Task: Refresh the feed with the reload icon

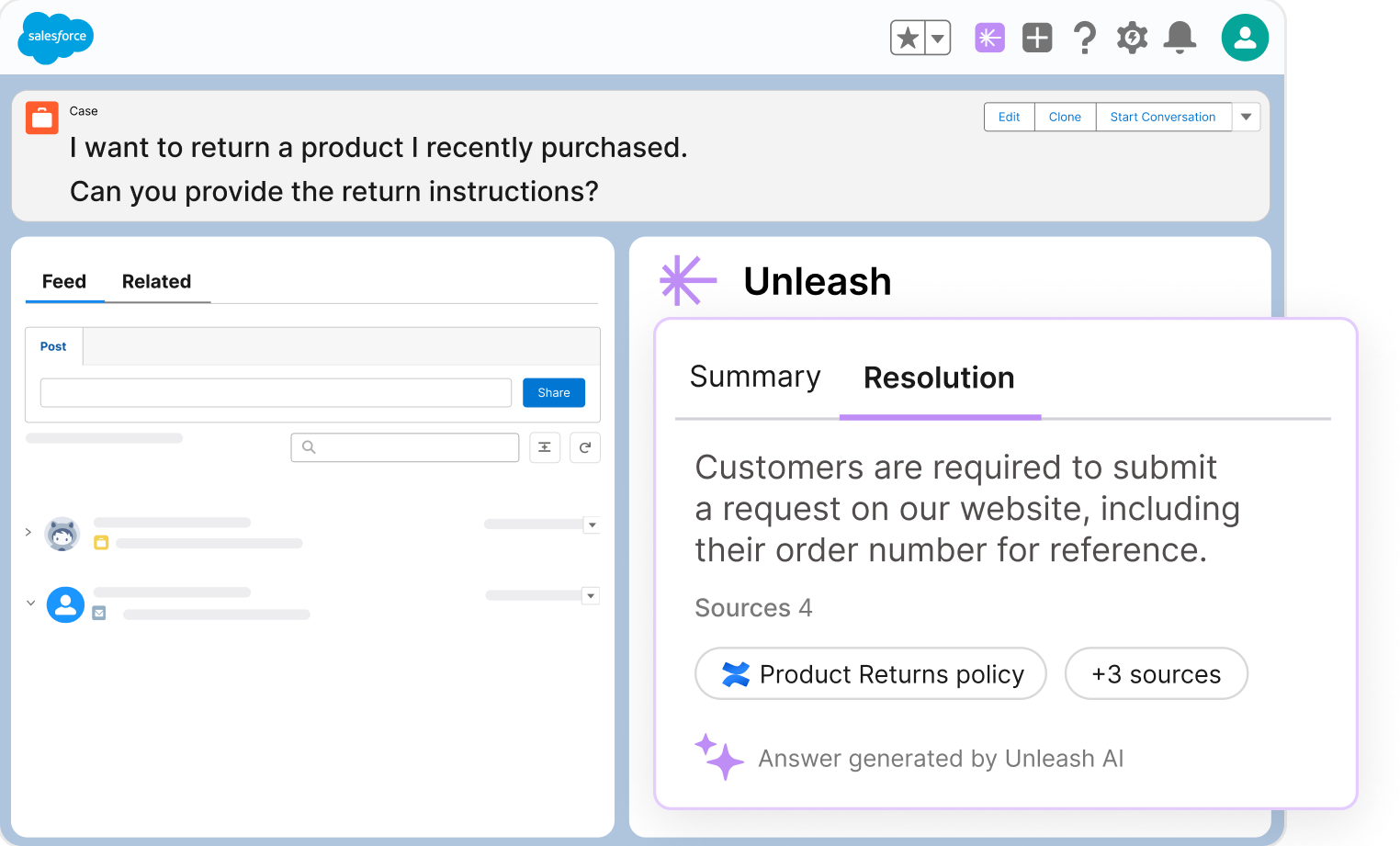Action: point(585,447)
